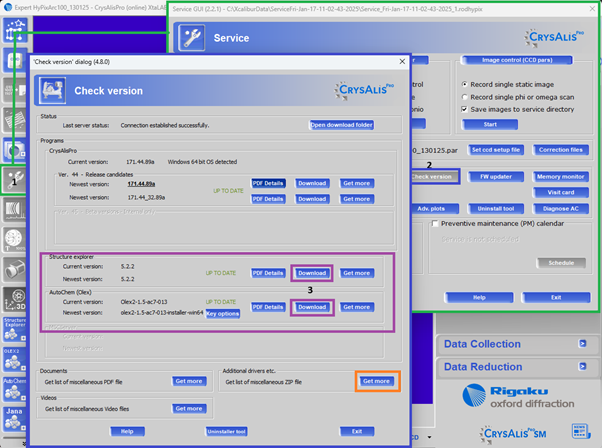Open the Data Collection section
The image size is (602, 448).
[482, 344]
